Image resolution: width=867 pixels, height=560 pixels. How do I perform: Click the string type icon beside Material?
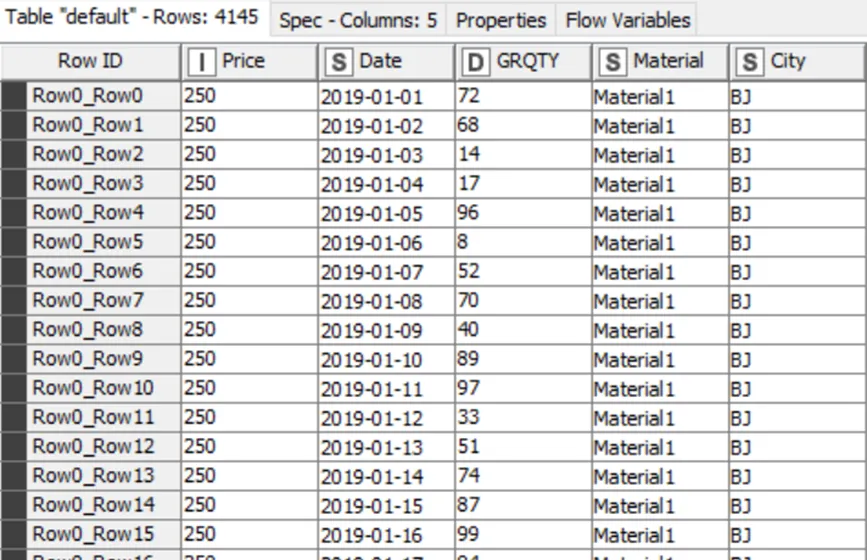pos(613,62)
